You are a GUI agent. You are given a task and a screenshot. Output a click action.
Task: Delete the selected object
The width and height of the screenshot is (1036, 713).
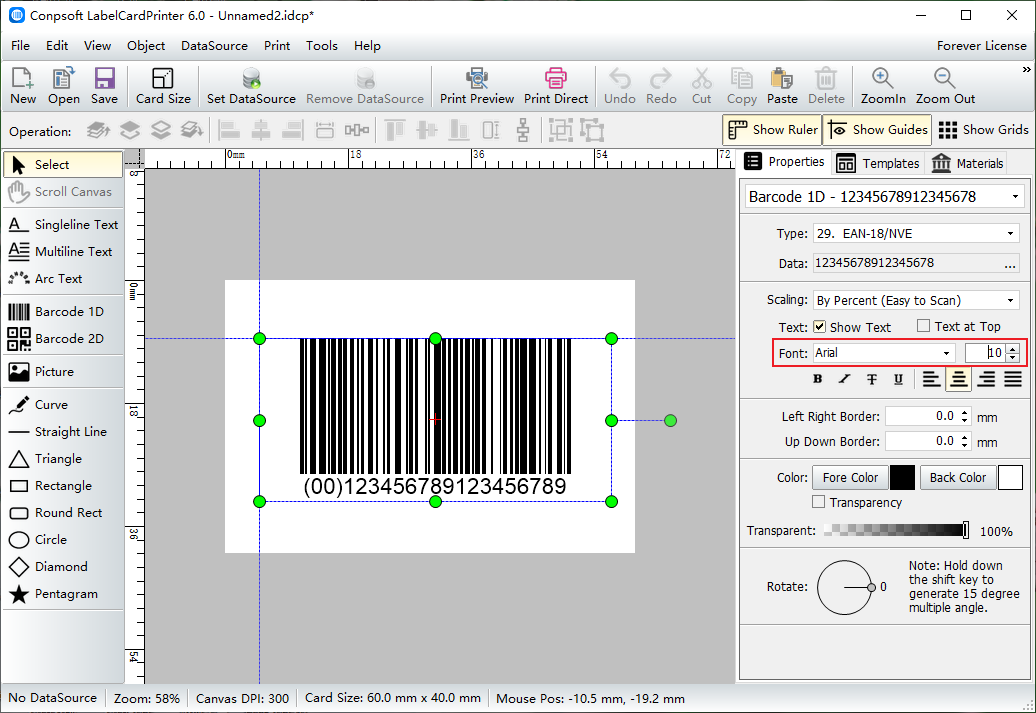point(826,86)
